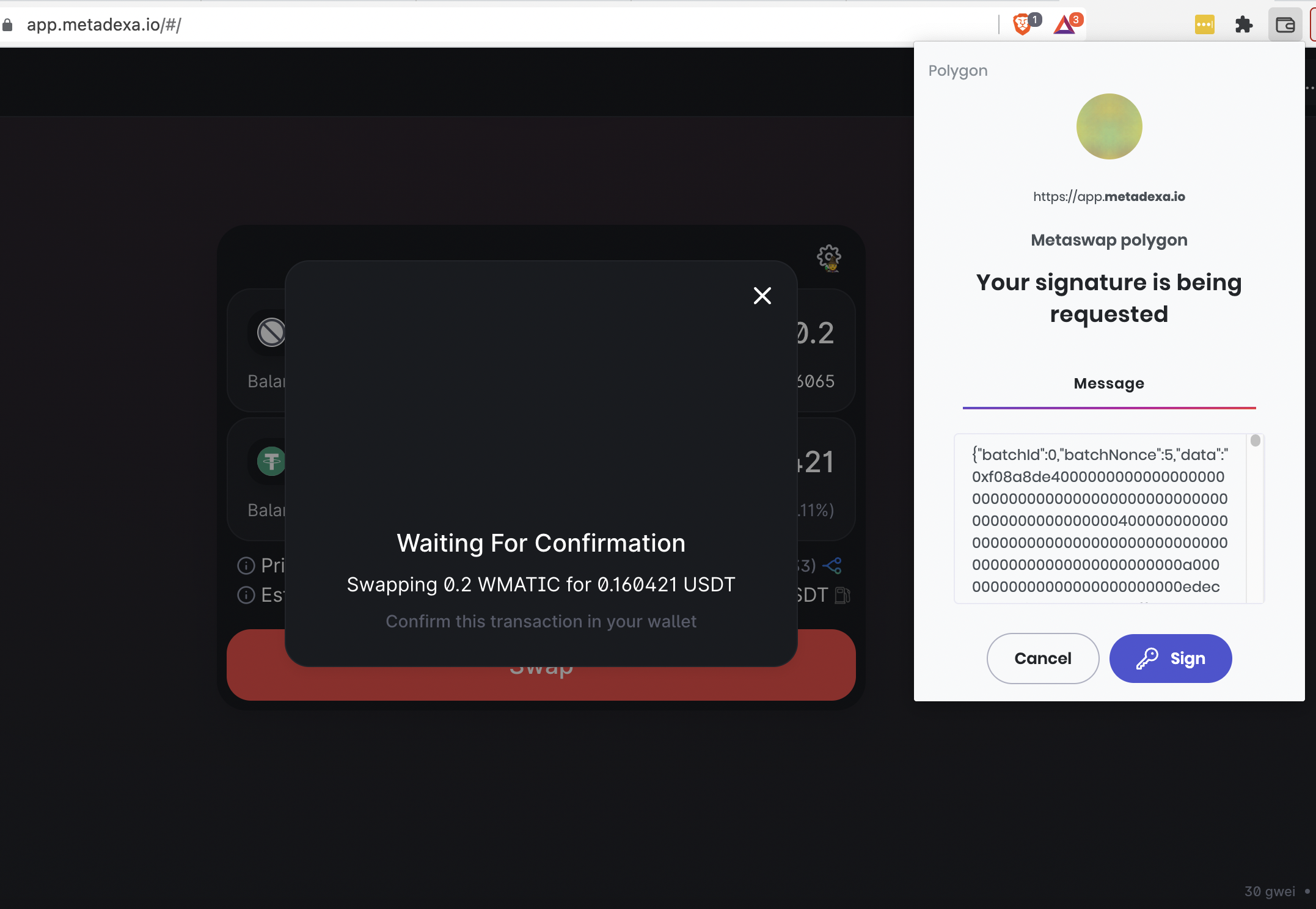Click the wallet account avatar circle
Viewport: 1316px width, 909px height.
(1109, 126)
